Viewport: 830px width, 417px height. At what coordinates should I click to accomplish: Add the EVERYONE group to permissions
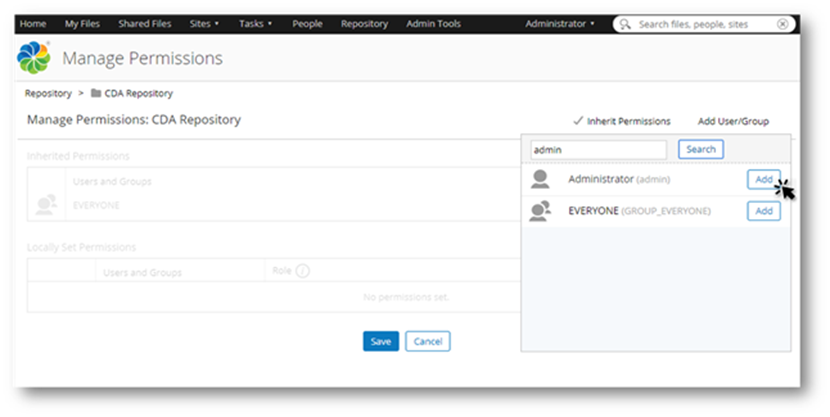pos(763,211)
